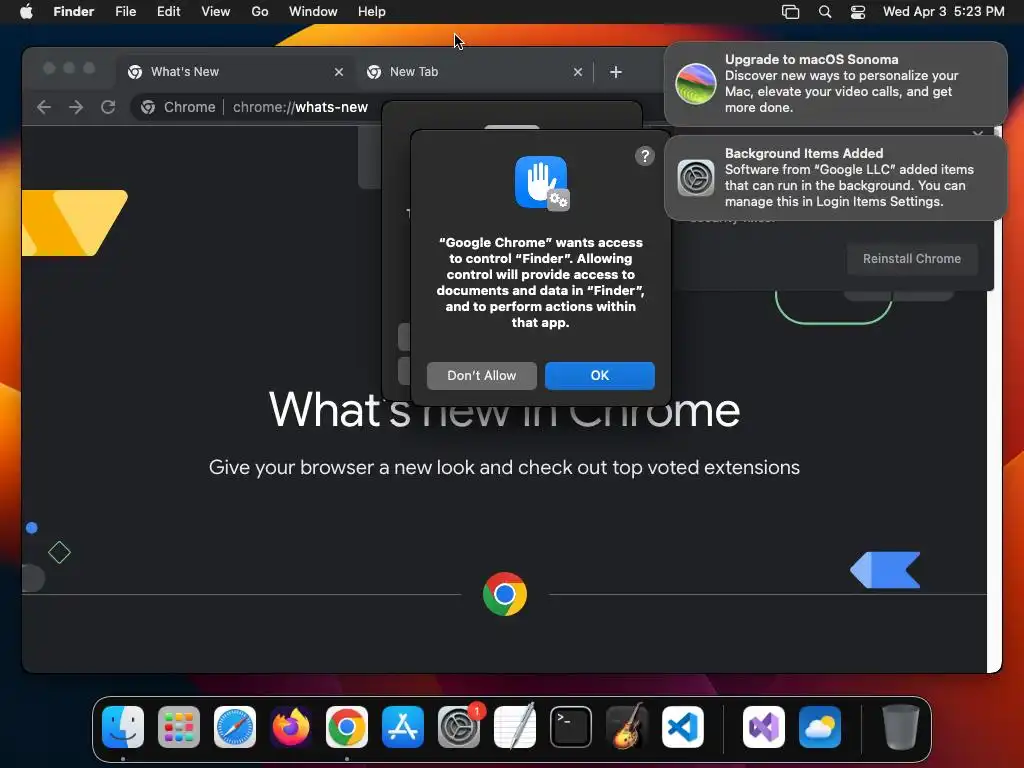Click the date and time in menu bar
Image resolution: width=1024 pixels, height=768 pixels.
[x=944, y=12]
